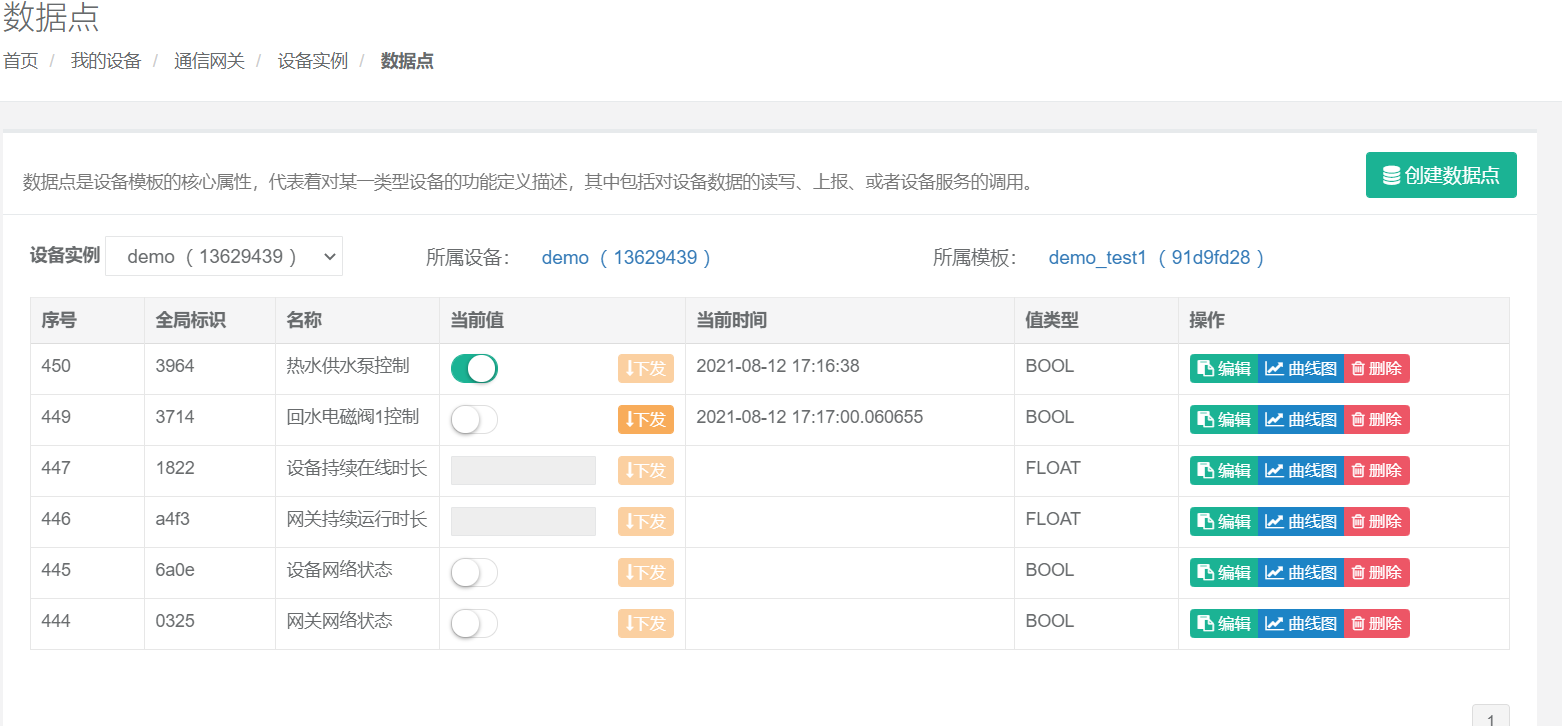Delete data point 网关持续运行时长
This screenshot has height=726, width=1562.
coord(1377,521)
